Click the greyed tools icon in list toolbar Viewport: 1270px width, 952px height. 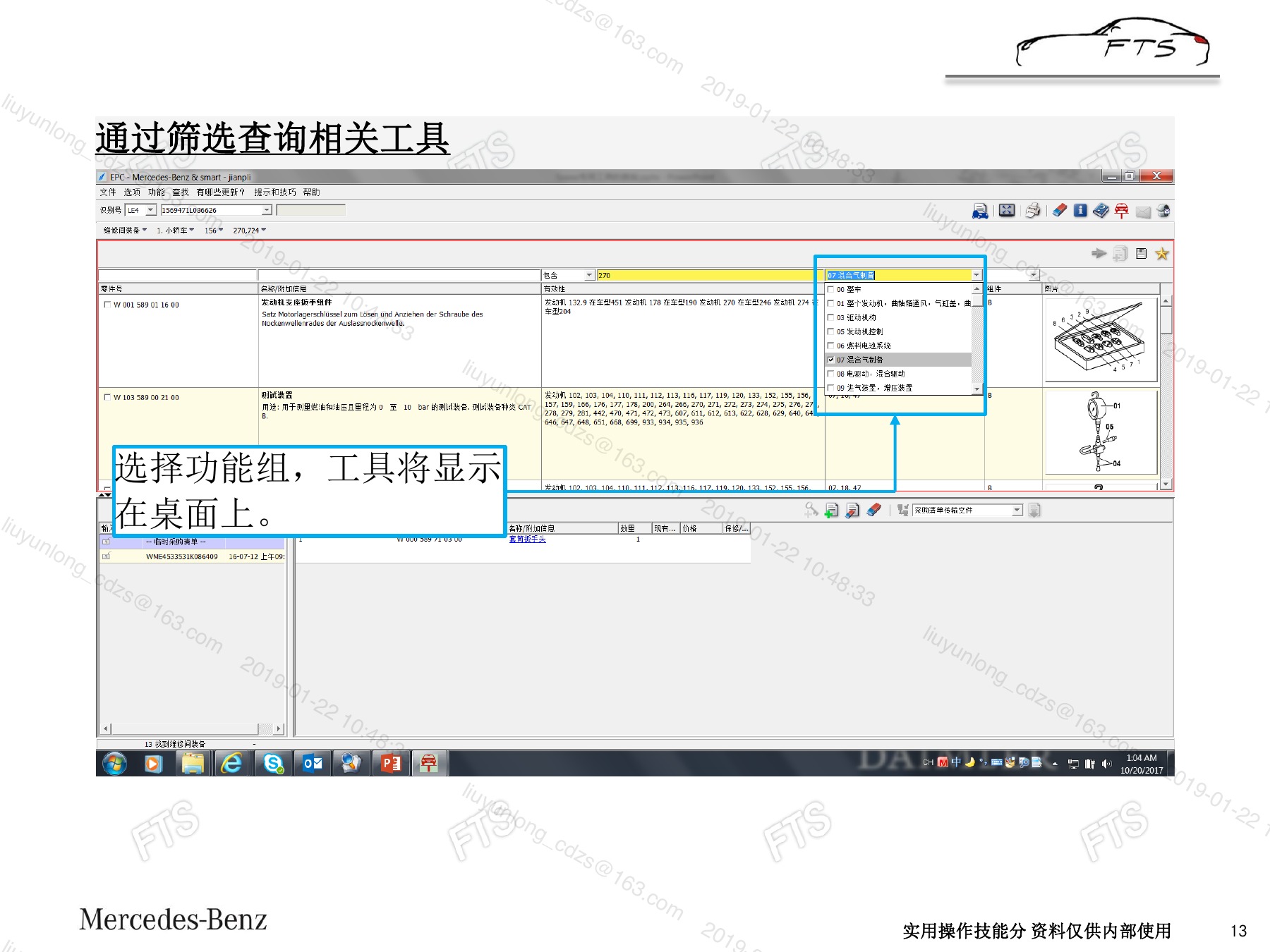coord(811,509)
